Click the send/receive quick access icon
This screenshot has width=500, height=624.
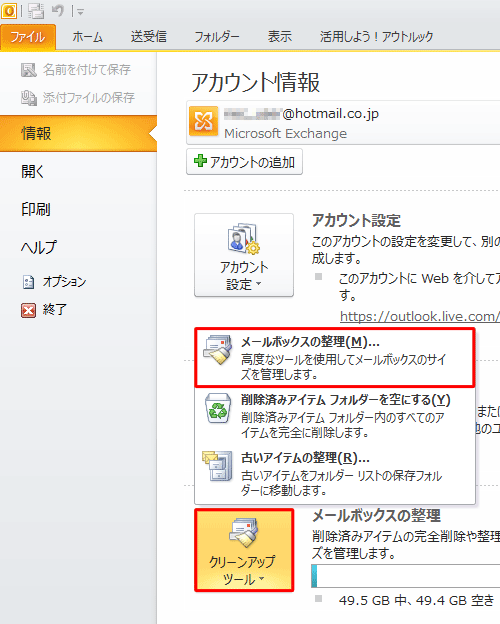point(36,11)
